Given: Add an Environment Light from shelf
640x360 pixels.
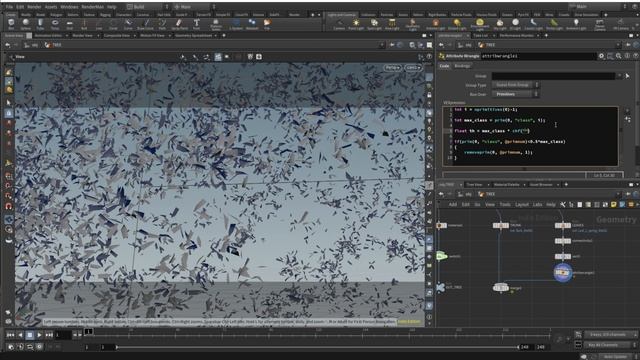Looking at the screenshot, I should [480, 24].
